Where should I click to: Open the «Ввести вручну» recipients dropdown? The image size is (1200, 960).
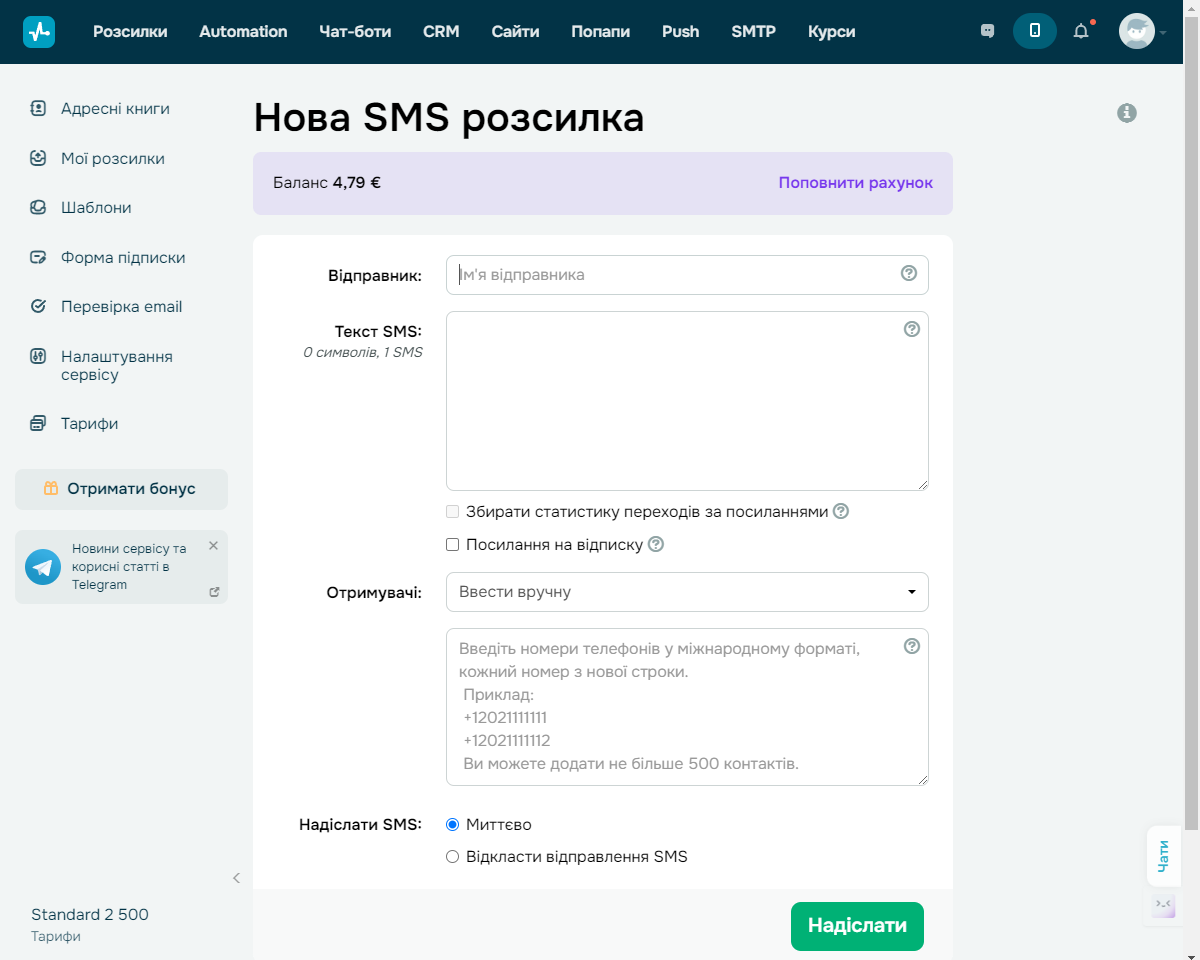coord(687,592)
